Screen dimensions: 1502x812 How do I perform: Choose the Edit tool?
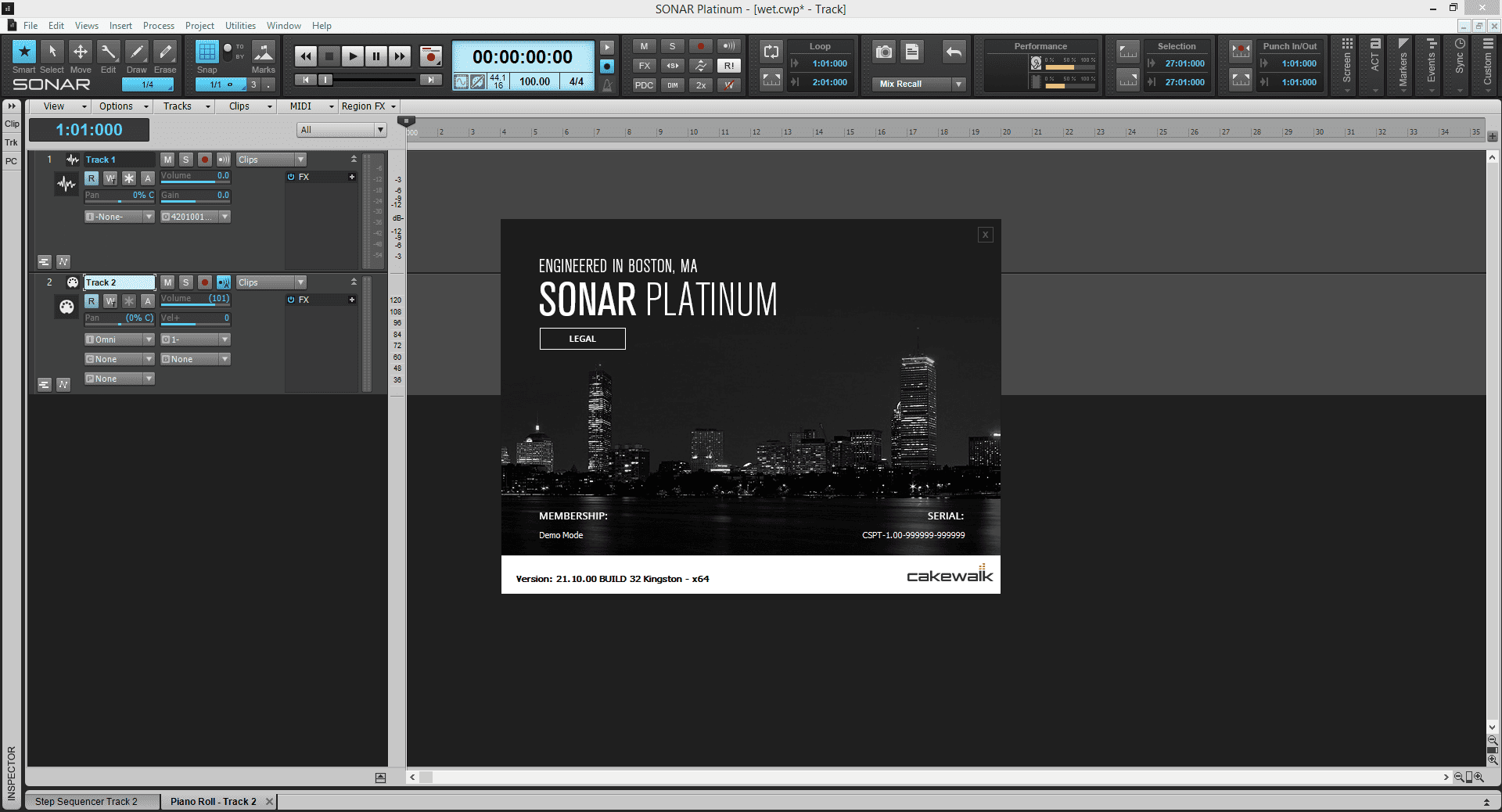pos(109,52)
